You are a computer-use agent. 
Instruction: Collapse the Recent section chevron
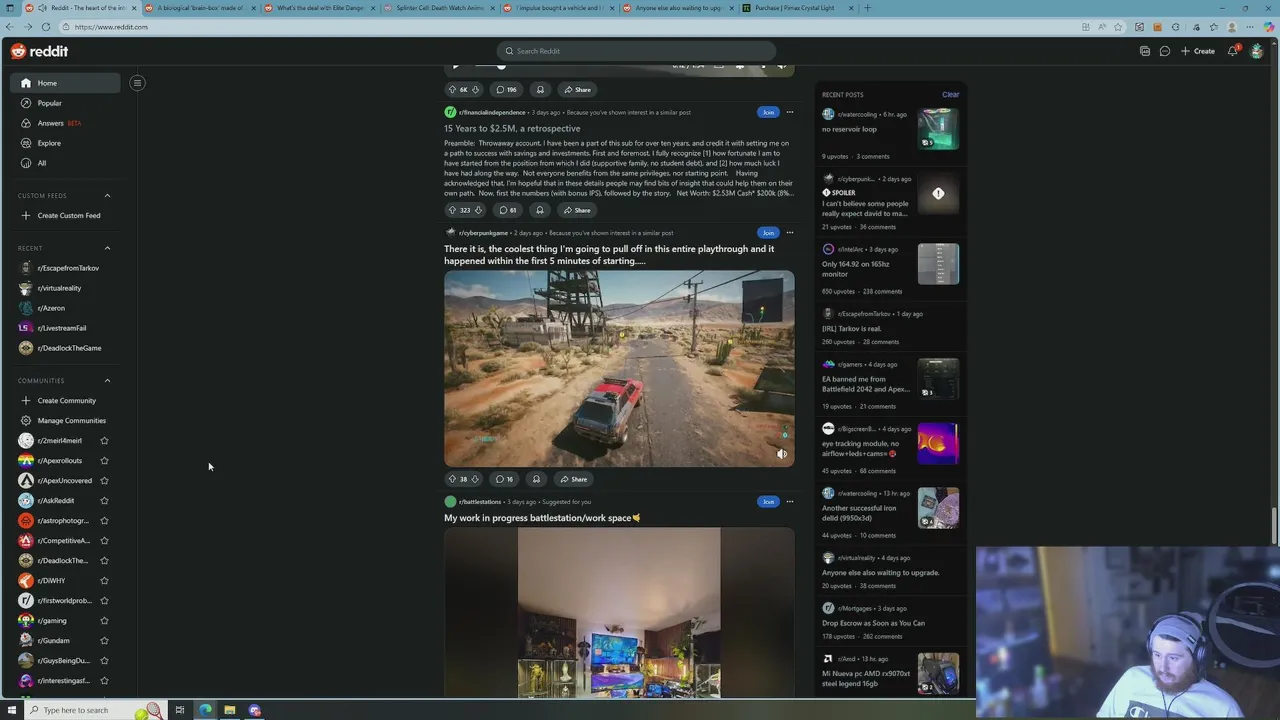click(x=107, y=248)
